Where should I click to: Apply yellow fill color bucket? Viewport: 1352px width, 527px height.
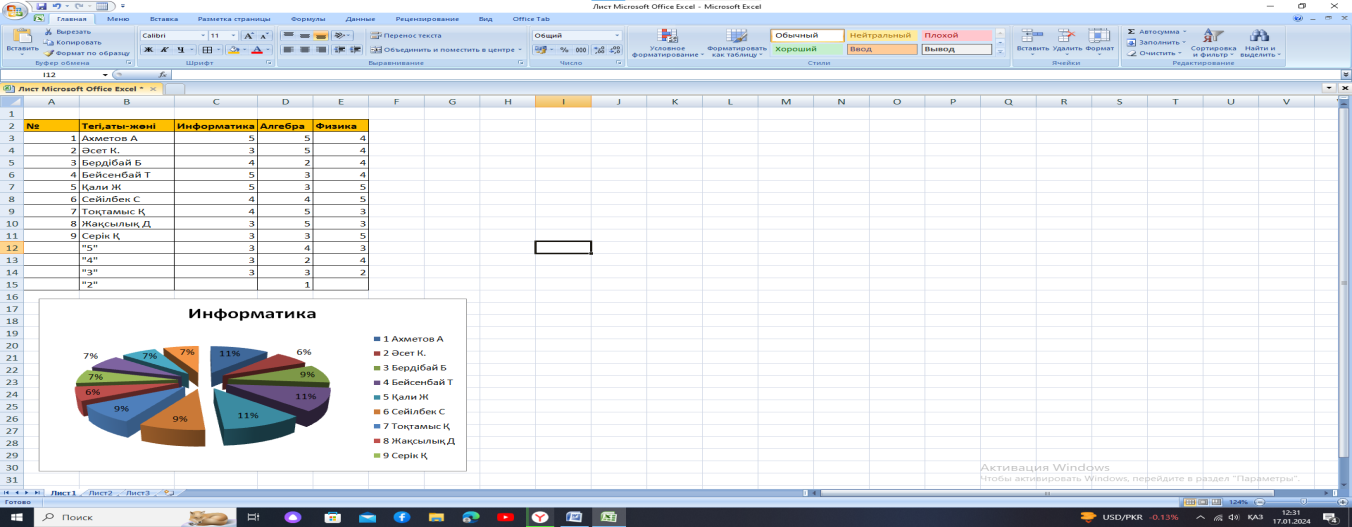point(233,49)
